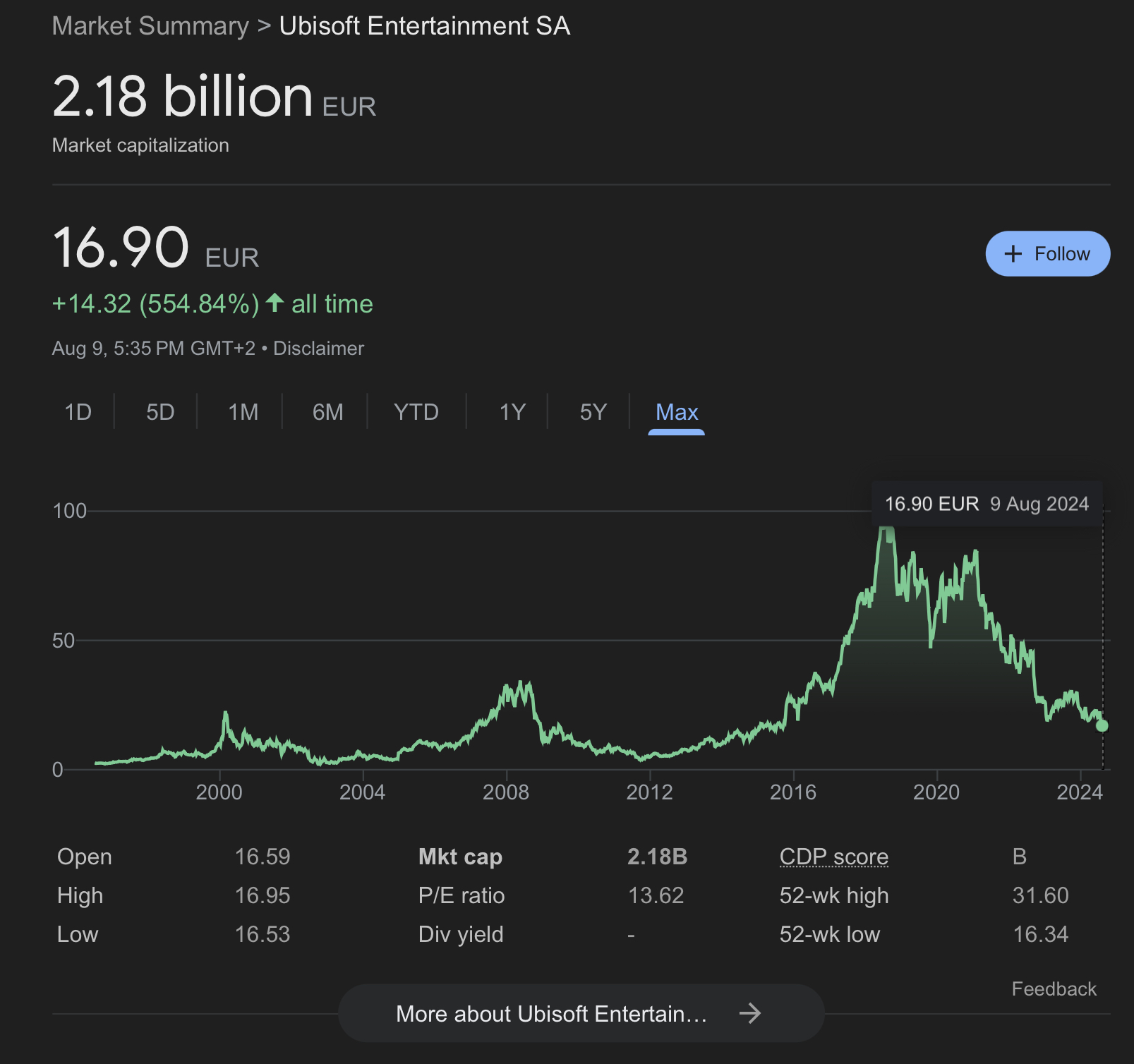Show the 6M chart range
The width and height of the screenshot is (1134, 1064).
[327, 412]
